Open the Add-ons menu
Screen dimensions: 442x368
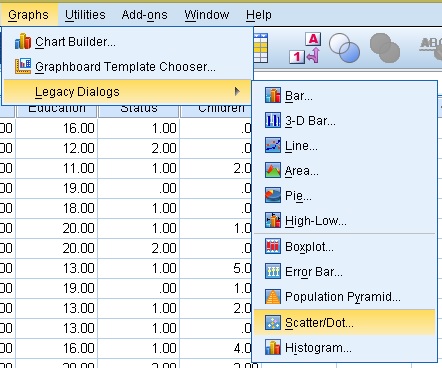click(144, 15)
